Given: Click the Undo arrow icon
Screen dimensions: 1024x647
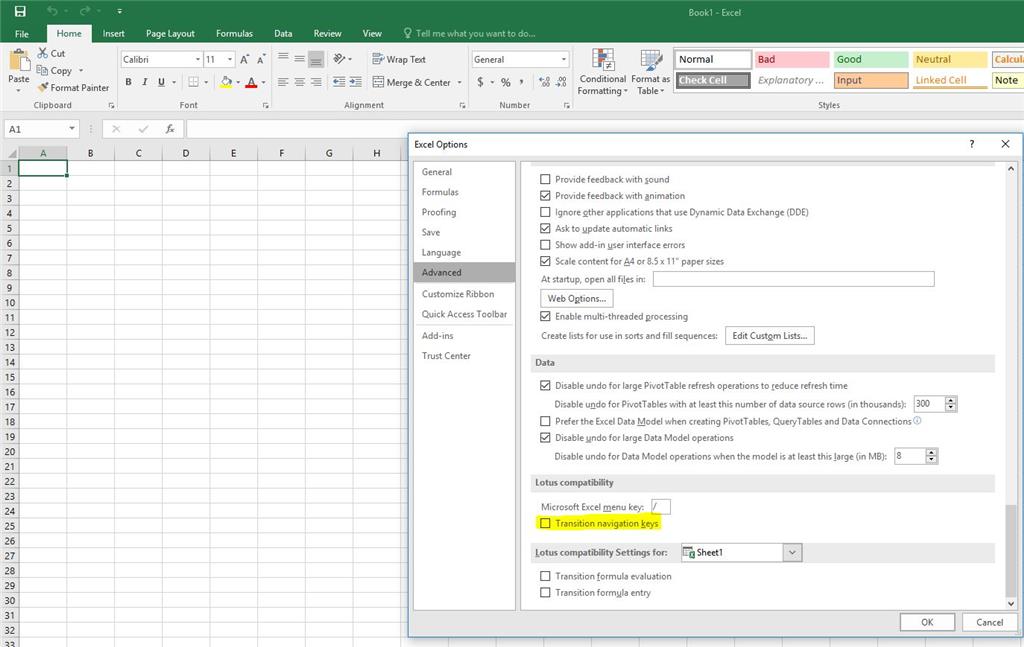Looking at the screenshot, I should point(52,11).
